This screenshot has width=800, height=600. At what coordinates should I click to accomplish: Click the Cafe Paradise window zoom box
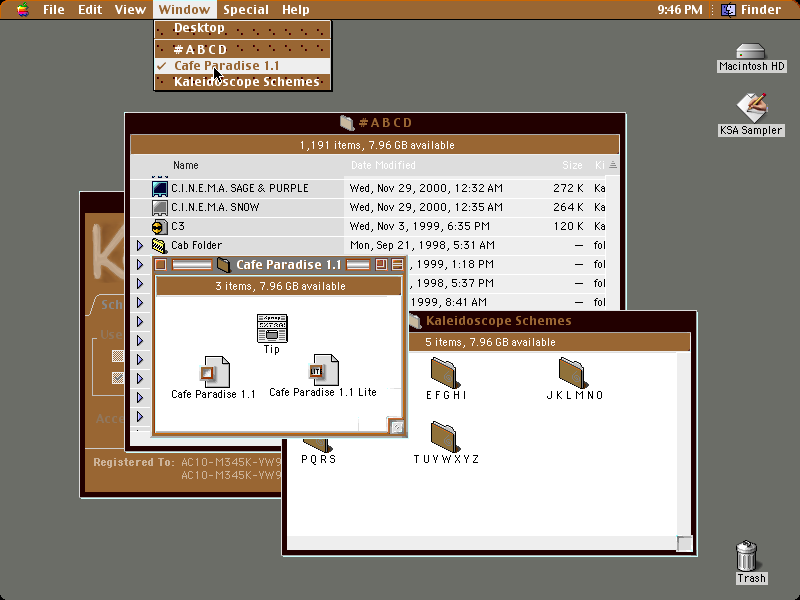coord(381,265)
